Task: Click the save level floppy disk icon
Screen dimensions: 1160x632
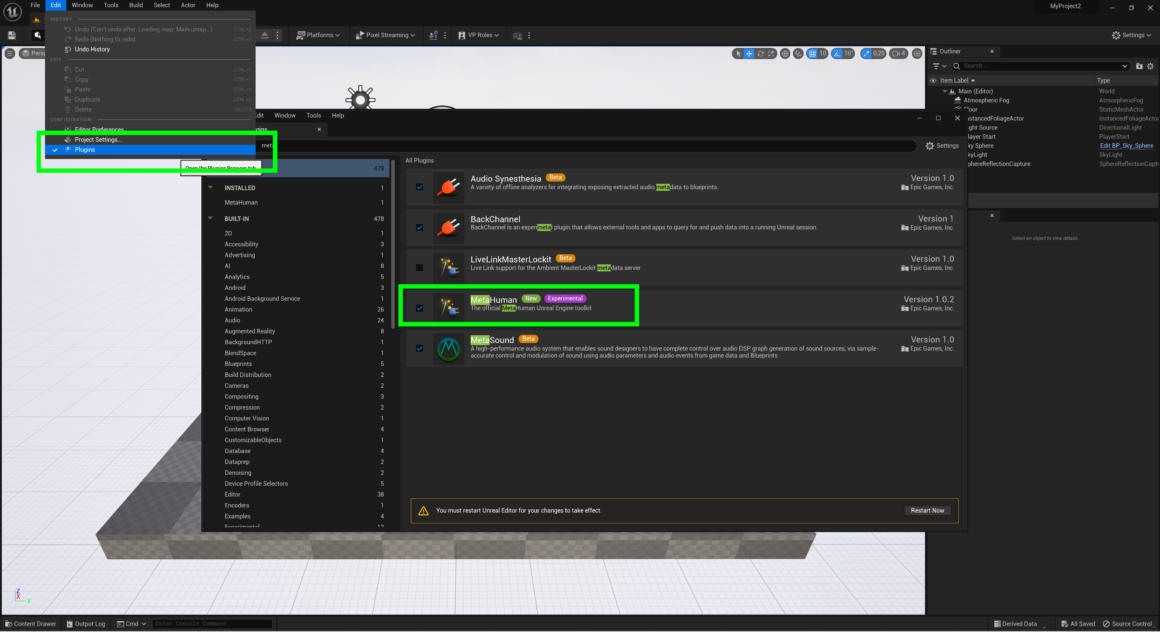Action: coord(12,35)
